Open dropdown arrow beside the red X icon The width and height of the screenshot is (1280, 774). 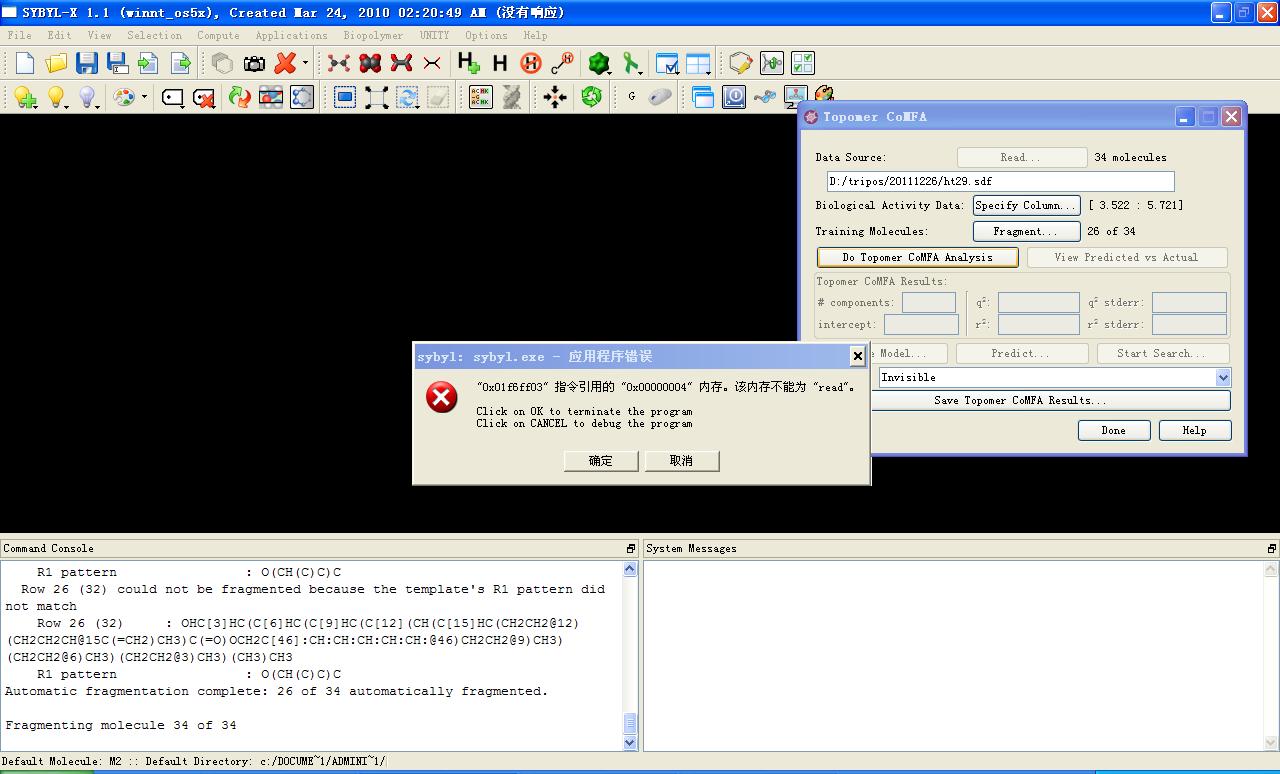(305, 63)
